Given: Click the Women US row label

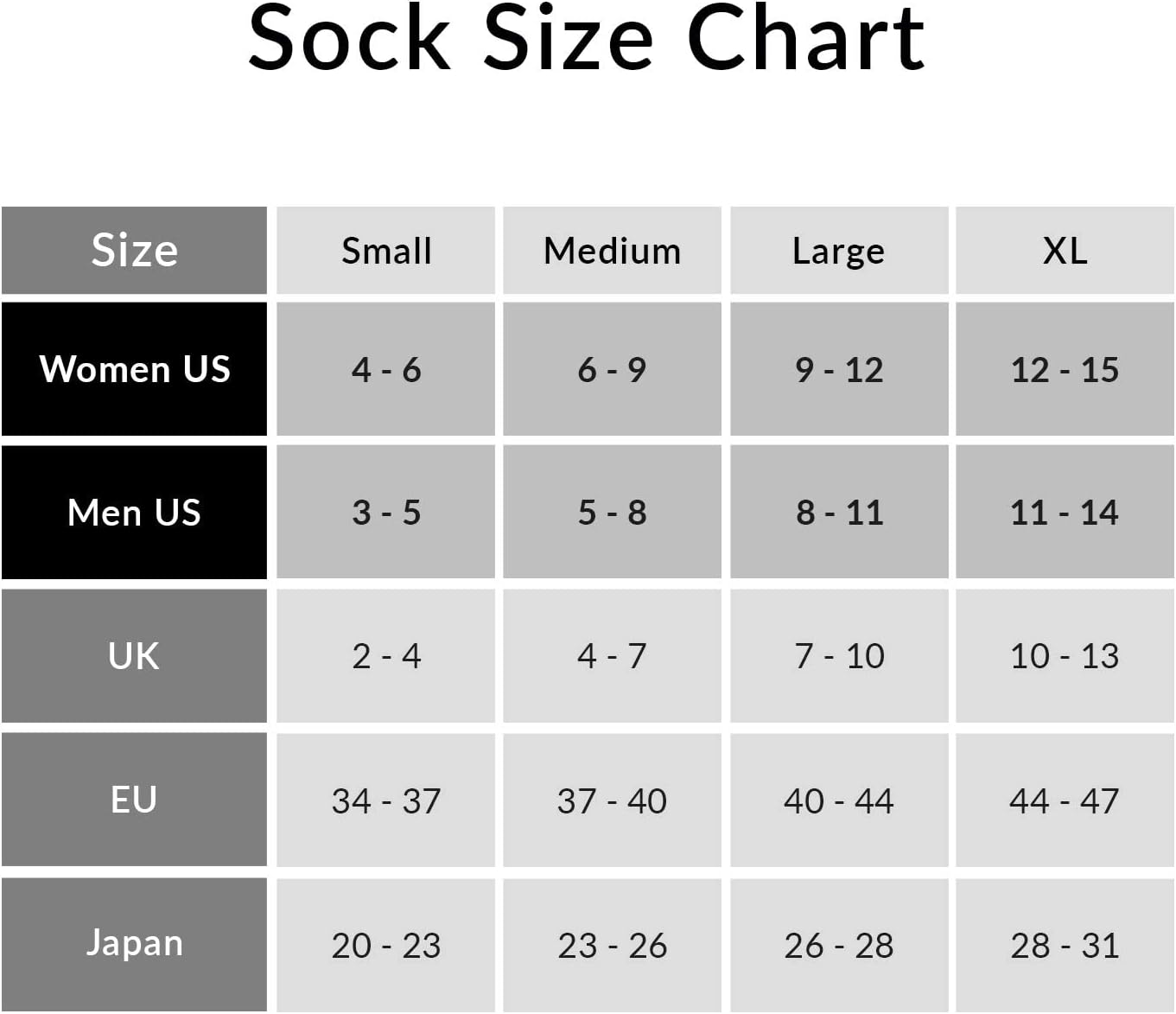Looking at the screenshot, I should [134, 369].
